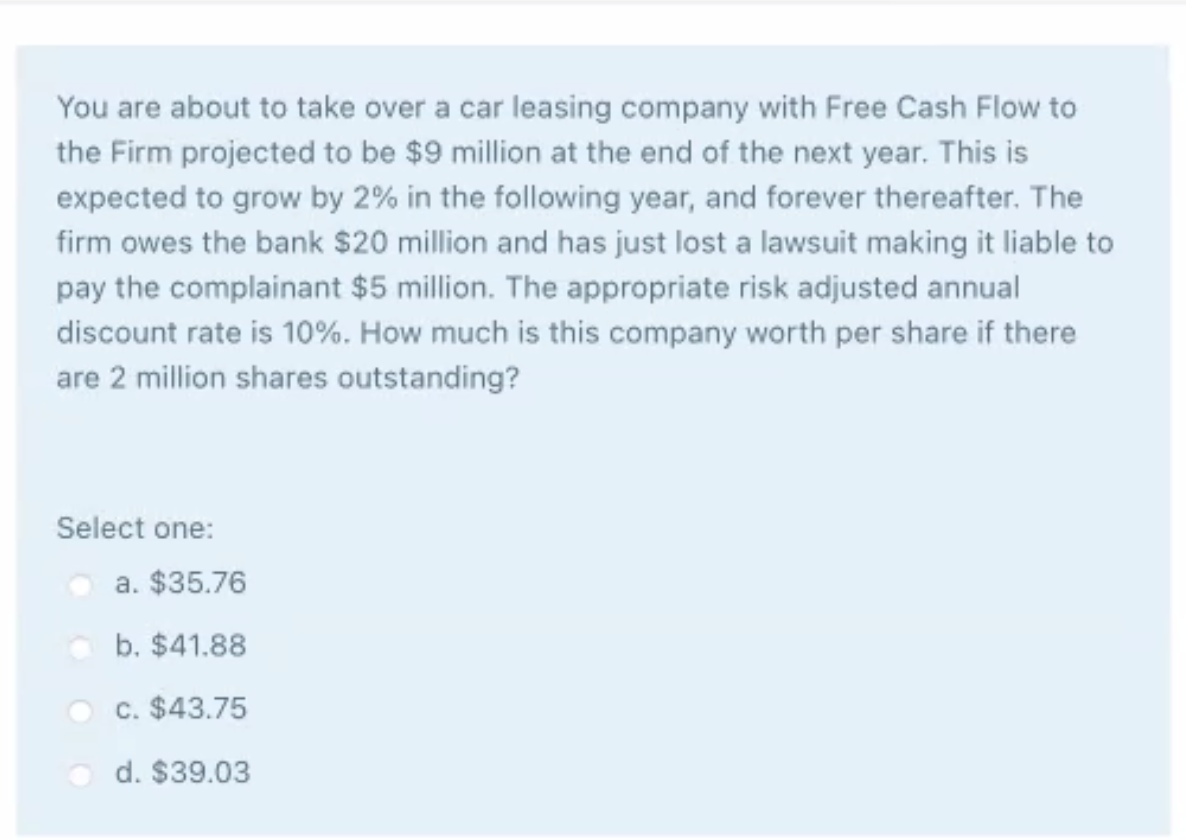Click the Select one heading
1186x840 pixels.
pos(134,529)
